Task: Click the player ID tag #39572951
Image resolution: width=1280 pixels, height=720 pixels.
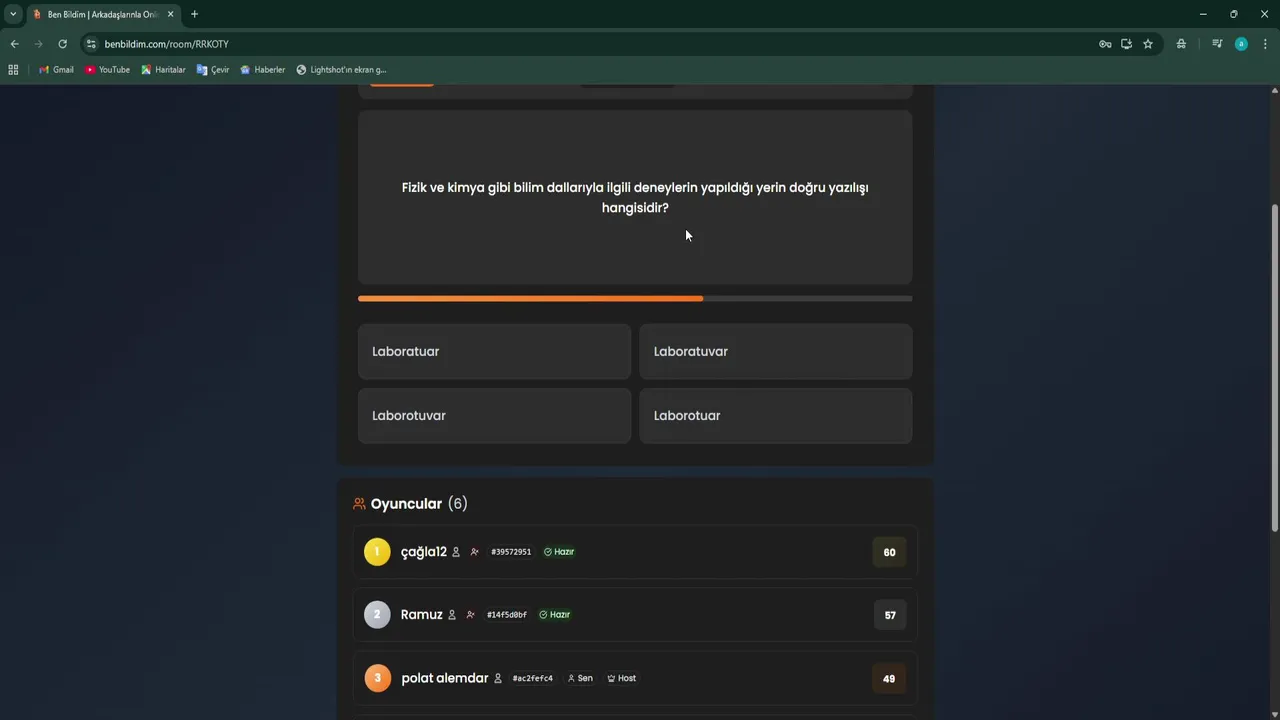Action: 511,552
